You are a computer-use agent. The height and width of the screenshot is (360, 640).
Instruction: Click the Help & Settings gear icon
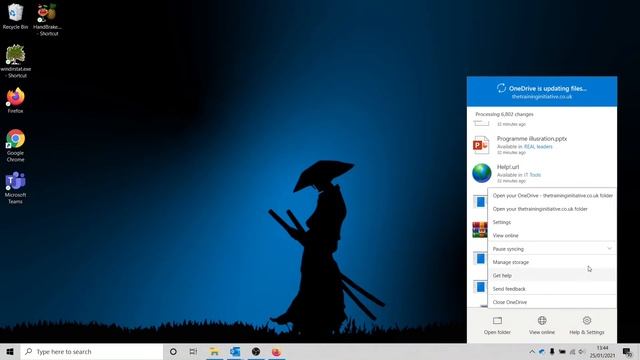587,320
